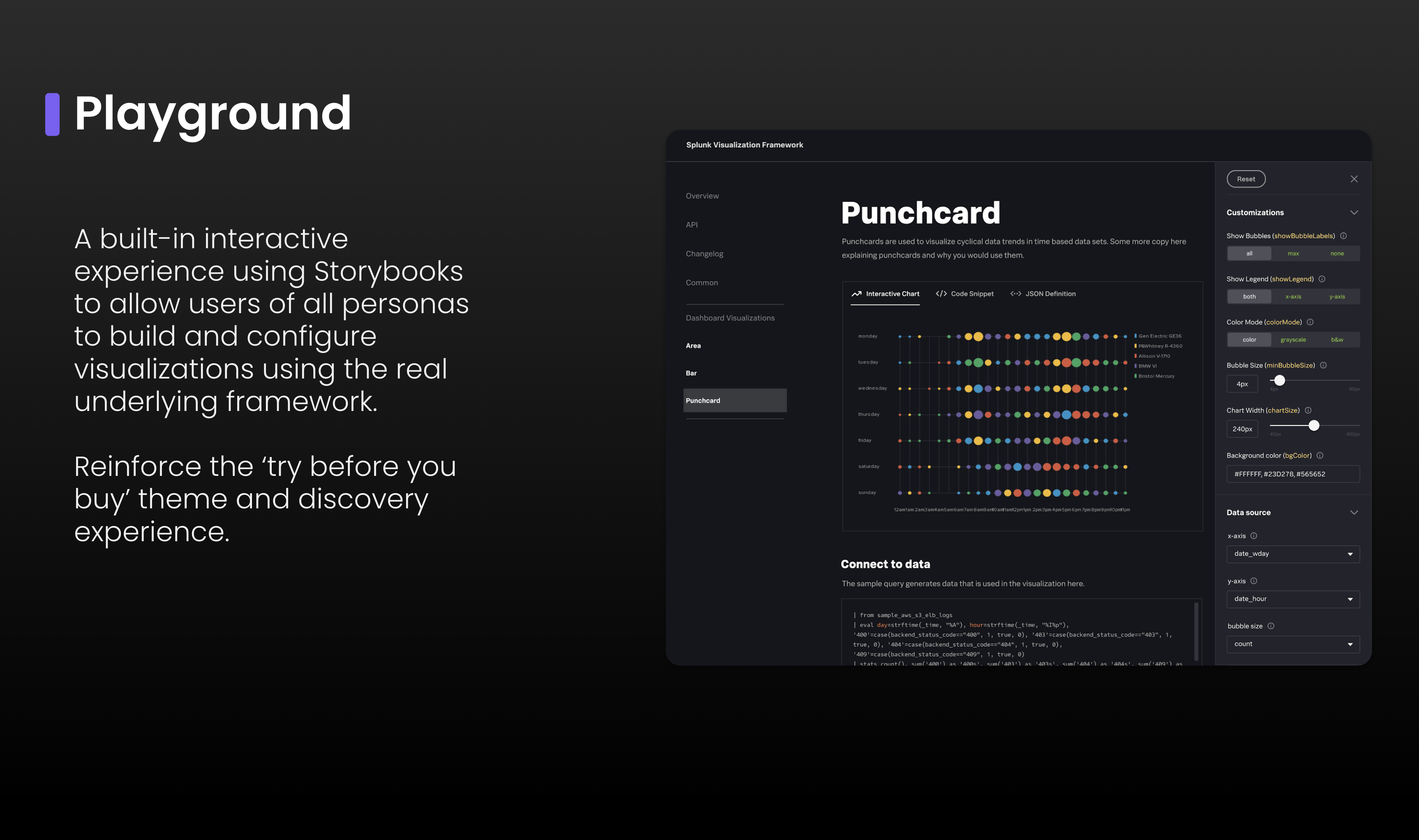Click the 'monday' row label in chart

(x=868, y=336)
